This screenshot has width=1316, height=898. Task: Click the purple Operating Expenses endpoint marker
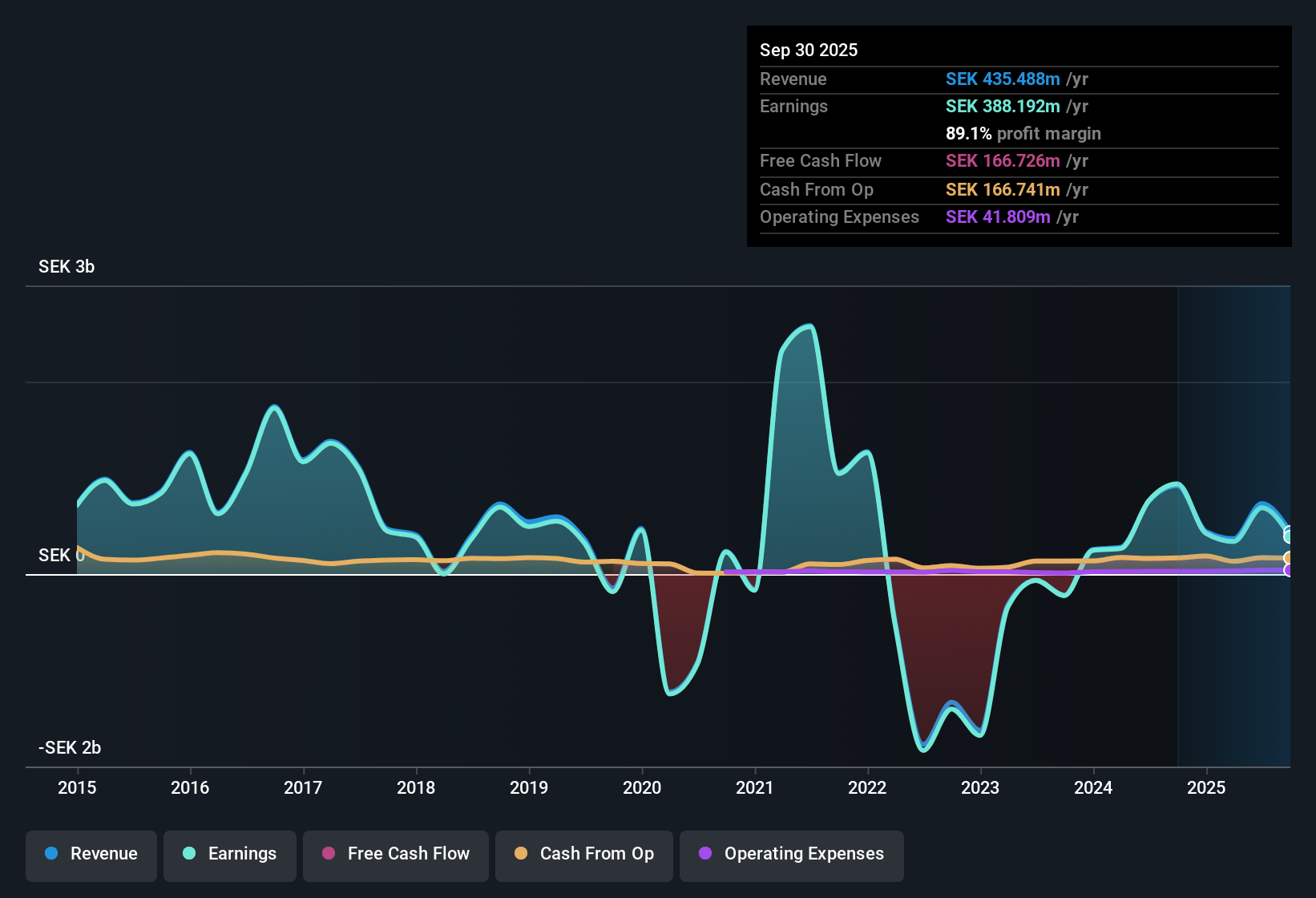pos(1288,570)
